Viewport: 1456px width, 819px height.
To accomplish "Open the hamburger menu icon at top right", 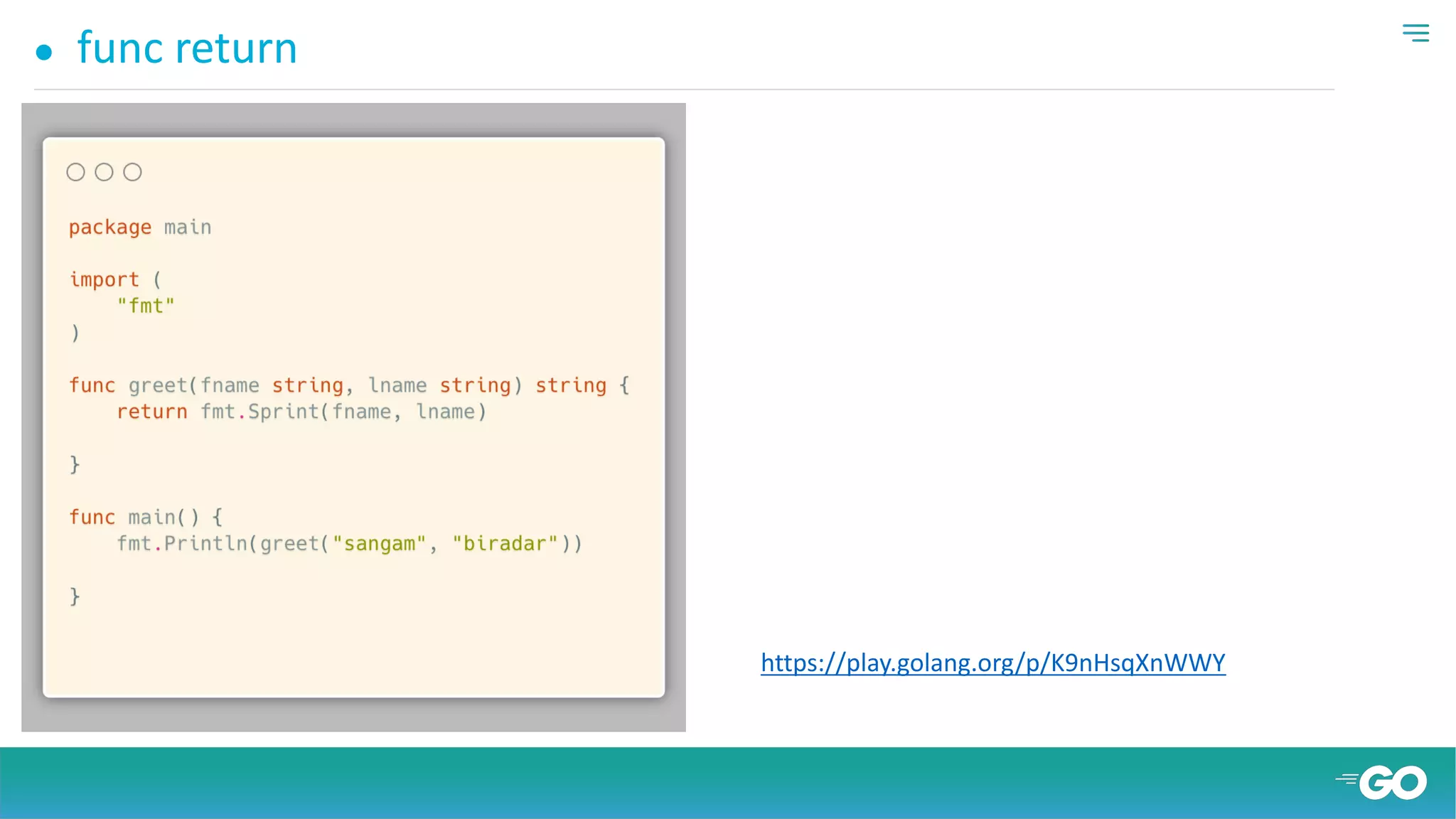I will point(1415,33).
